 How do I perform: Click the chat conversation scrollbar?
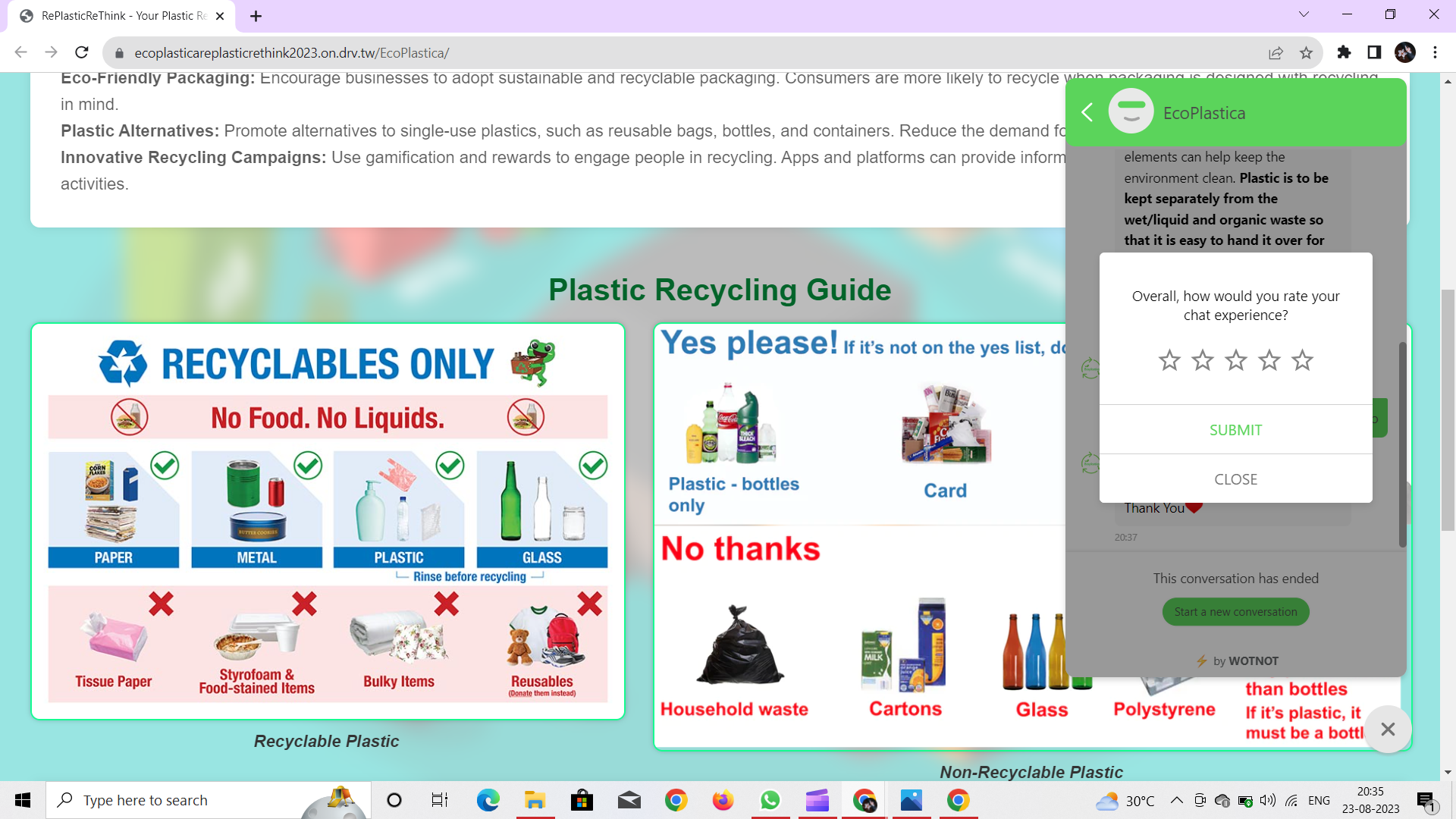coord(1402,444)
